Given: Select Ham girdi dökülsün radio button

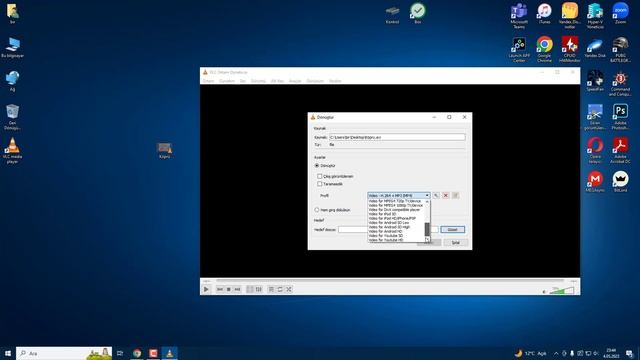Looking at the screenshot, I should coord(317,210).
